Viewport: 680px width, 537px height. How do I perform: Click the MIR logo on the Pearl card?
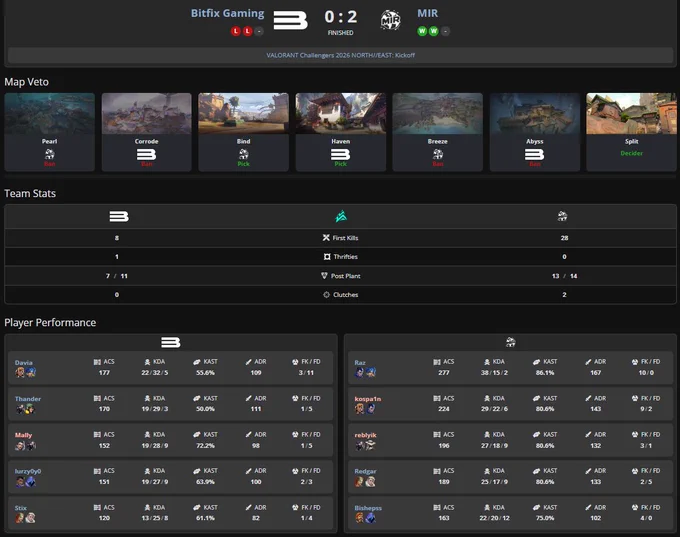49,154
